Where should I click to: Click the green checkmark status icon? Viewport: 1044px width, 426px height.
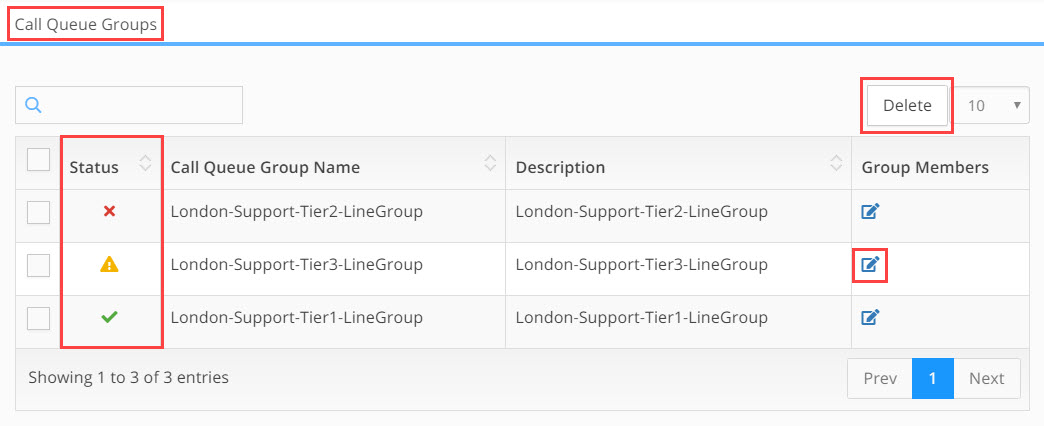109,318
